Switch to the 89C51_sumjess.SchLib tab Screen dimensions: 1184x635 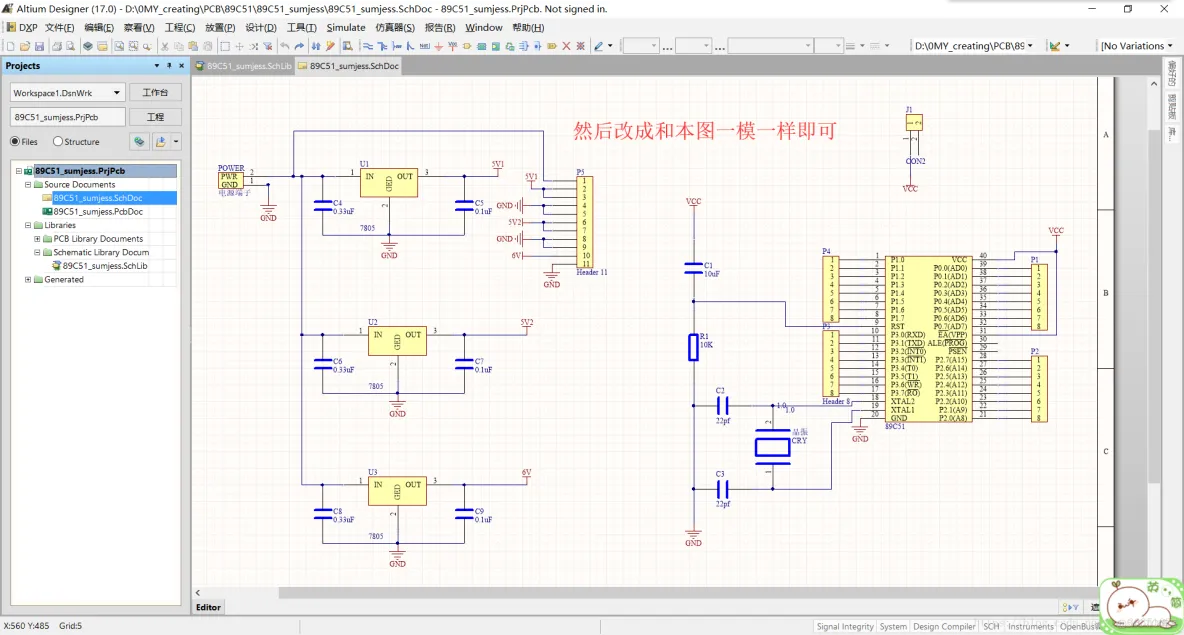coord(243,66)
